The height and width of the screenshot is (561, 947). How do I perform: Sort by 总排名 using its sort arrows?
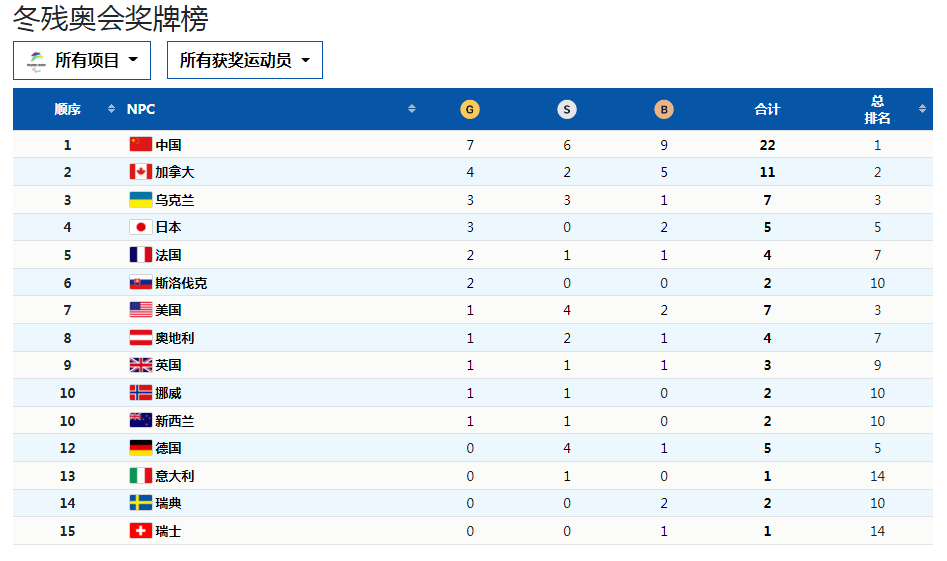[922, 109]
